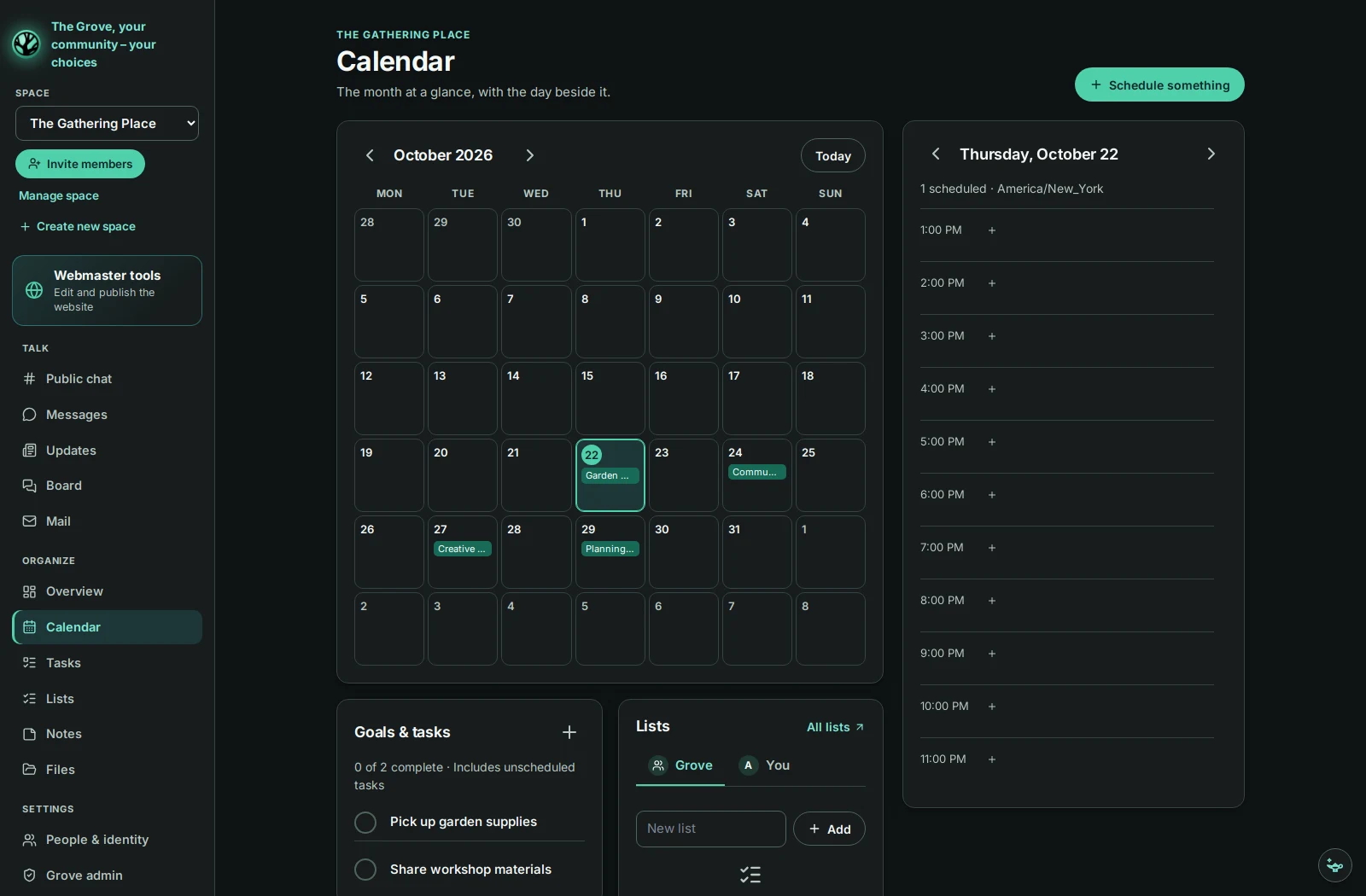Show previous day in day panel
Viewport: 1366px width, 896px height.
click(936, 154)
